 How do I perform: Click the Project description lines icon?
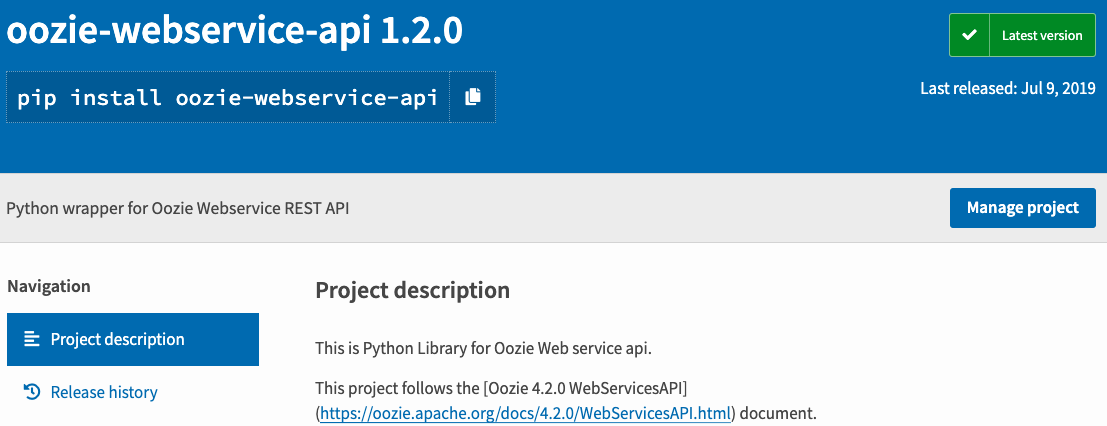click(32, 339)
